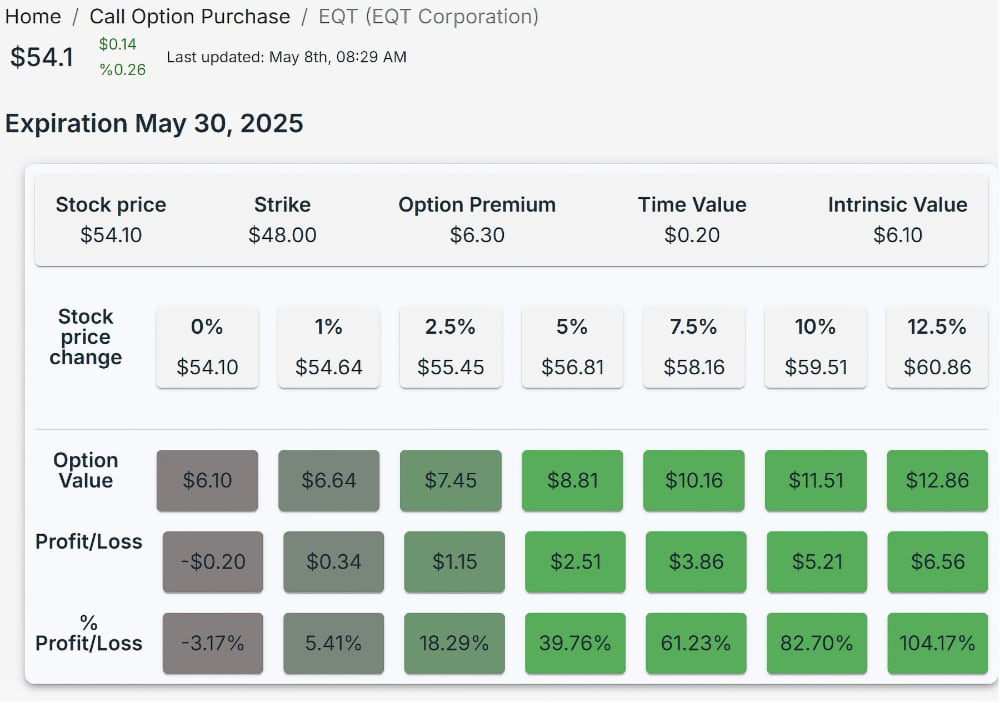Select the 1% stock price change cell
1000x703 pixels.
[329, 347]
